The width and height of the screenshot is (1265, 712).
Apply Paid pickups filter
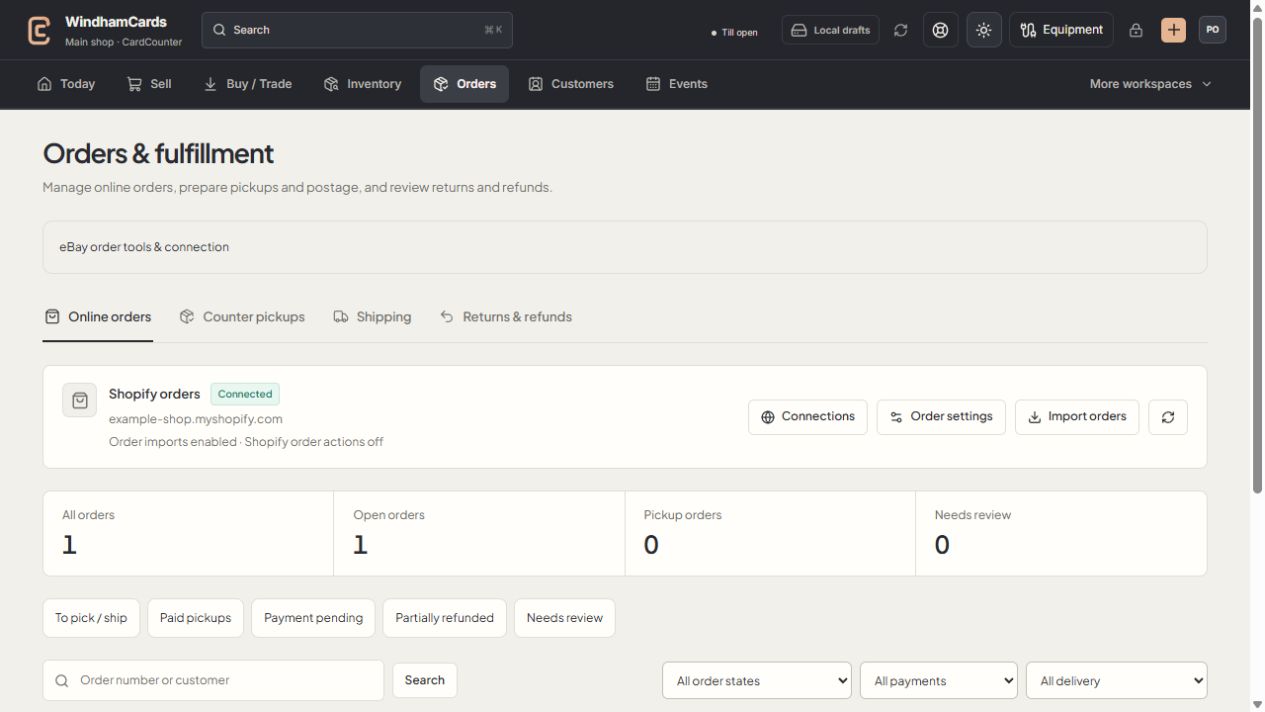(195, 618)
